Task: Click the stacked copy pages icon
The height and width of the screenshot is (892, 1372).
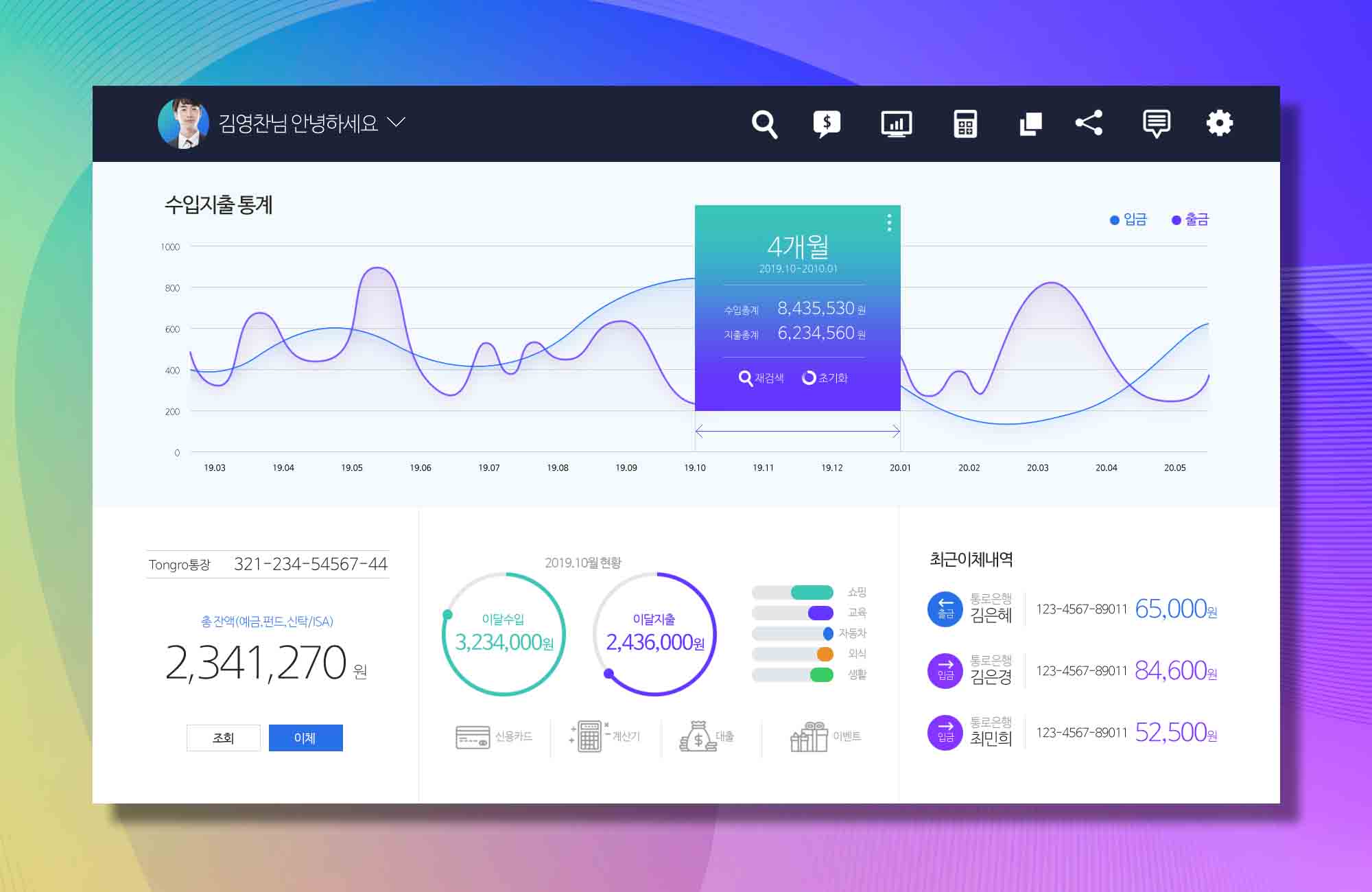Action: [x=1030, y=124]
